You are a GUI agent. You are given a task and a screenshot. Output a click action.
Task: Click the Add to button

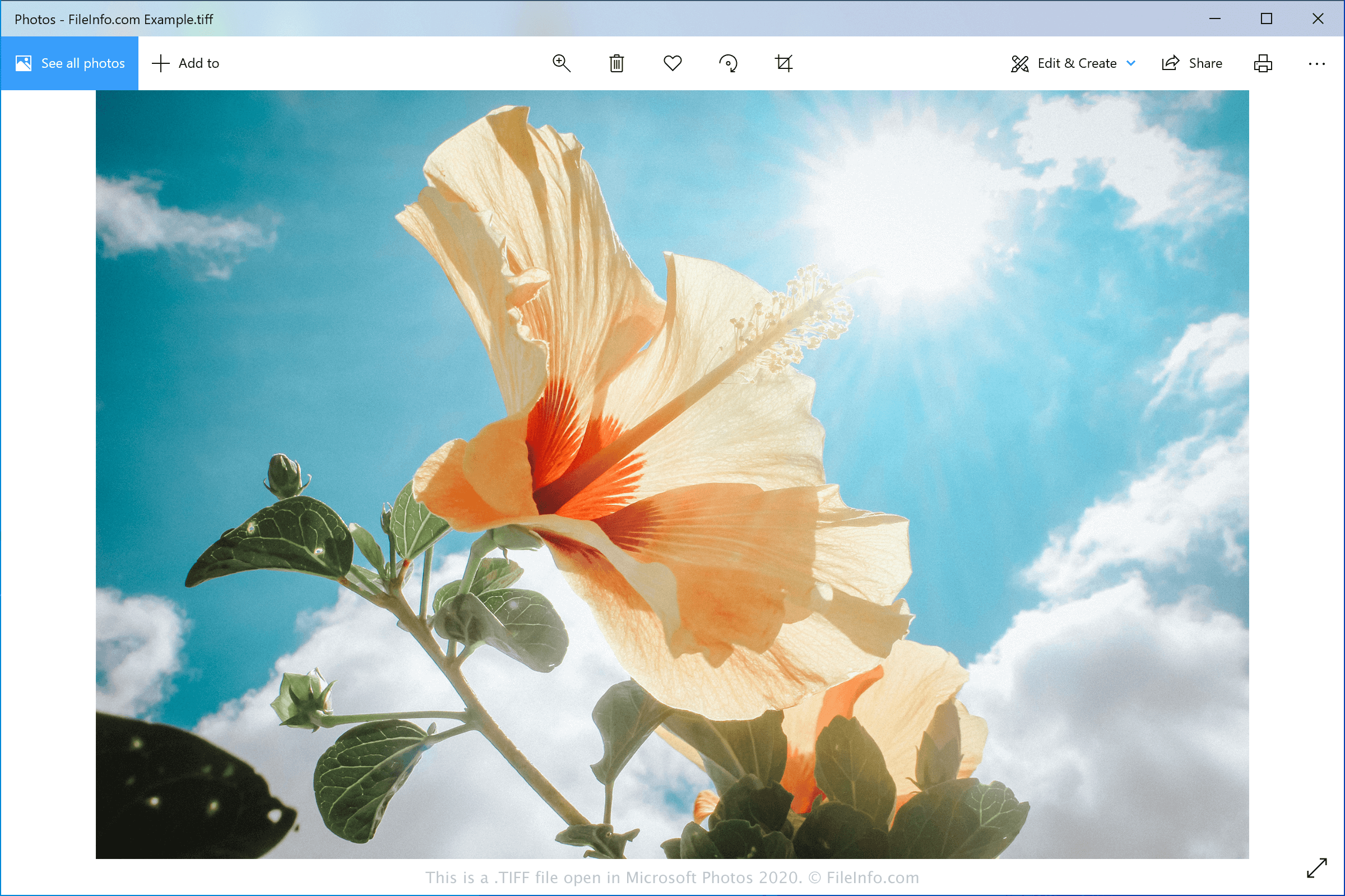[x=186, y=62]
